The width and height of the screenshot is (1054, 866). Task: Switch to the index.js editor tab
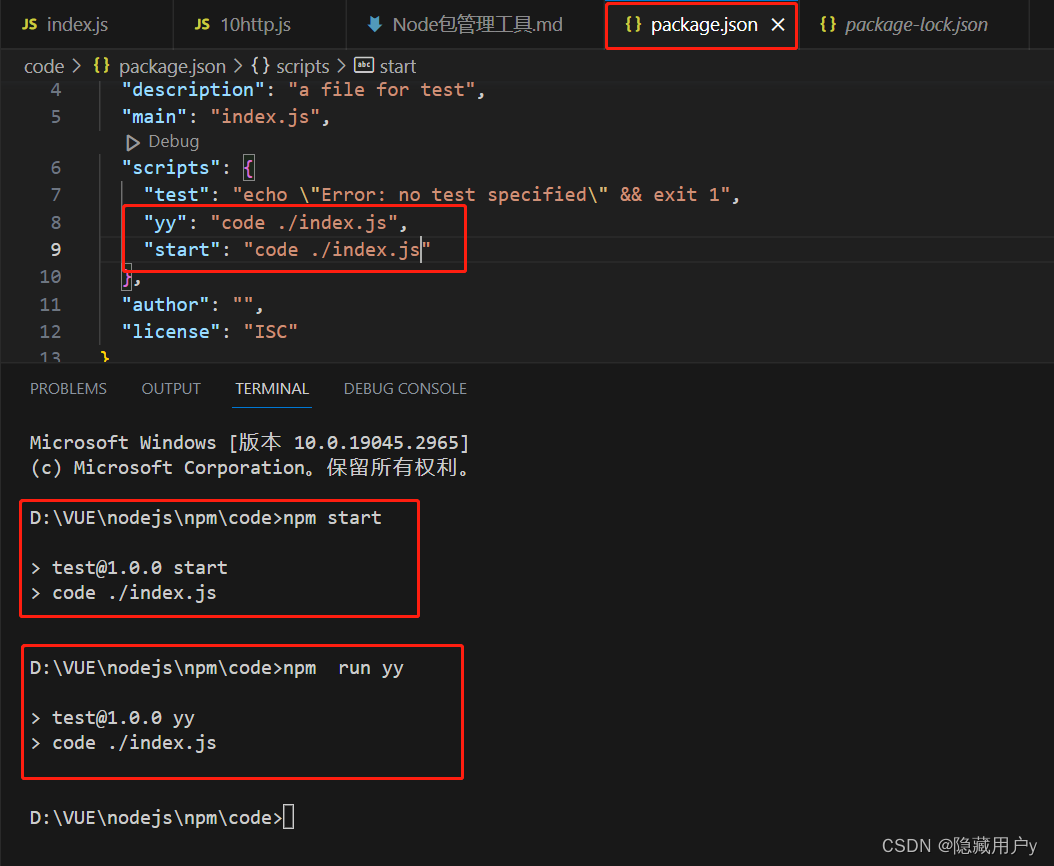click(x=86, y=25)
